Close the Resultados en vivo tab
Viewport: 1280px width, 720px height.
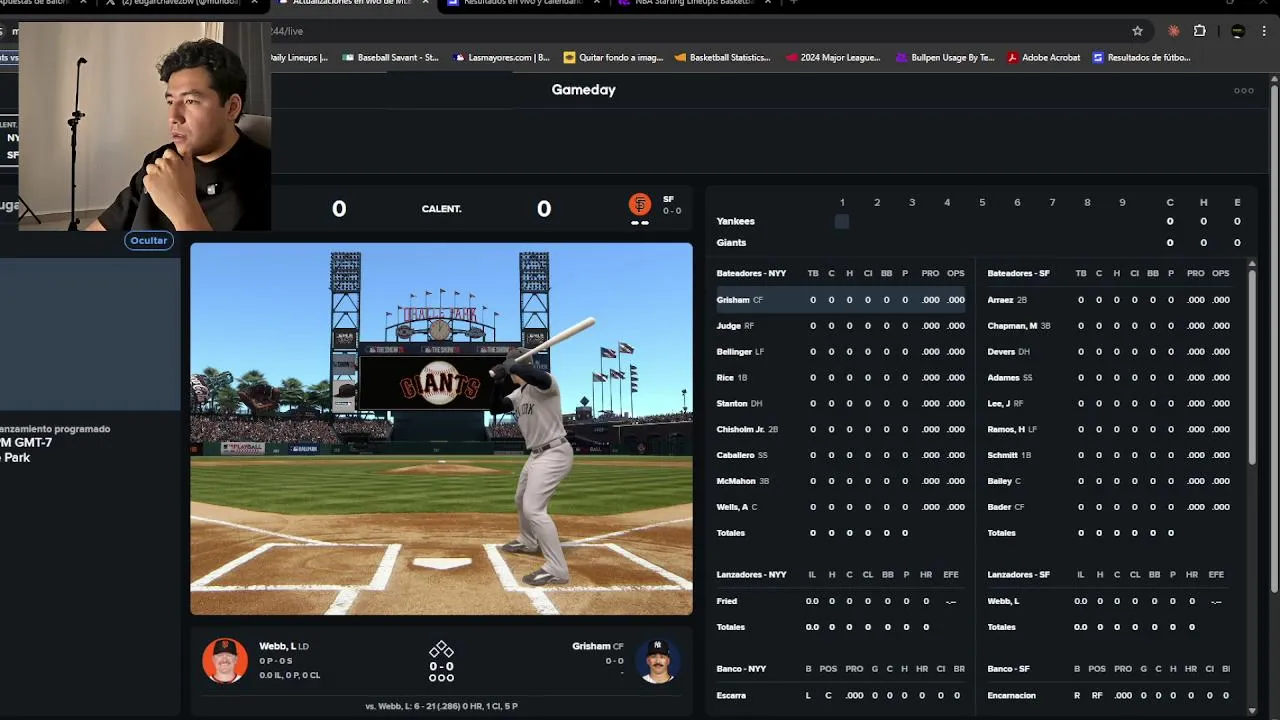pyautogui.click(x=598, y=3)
